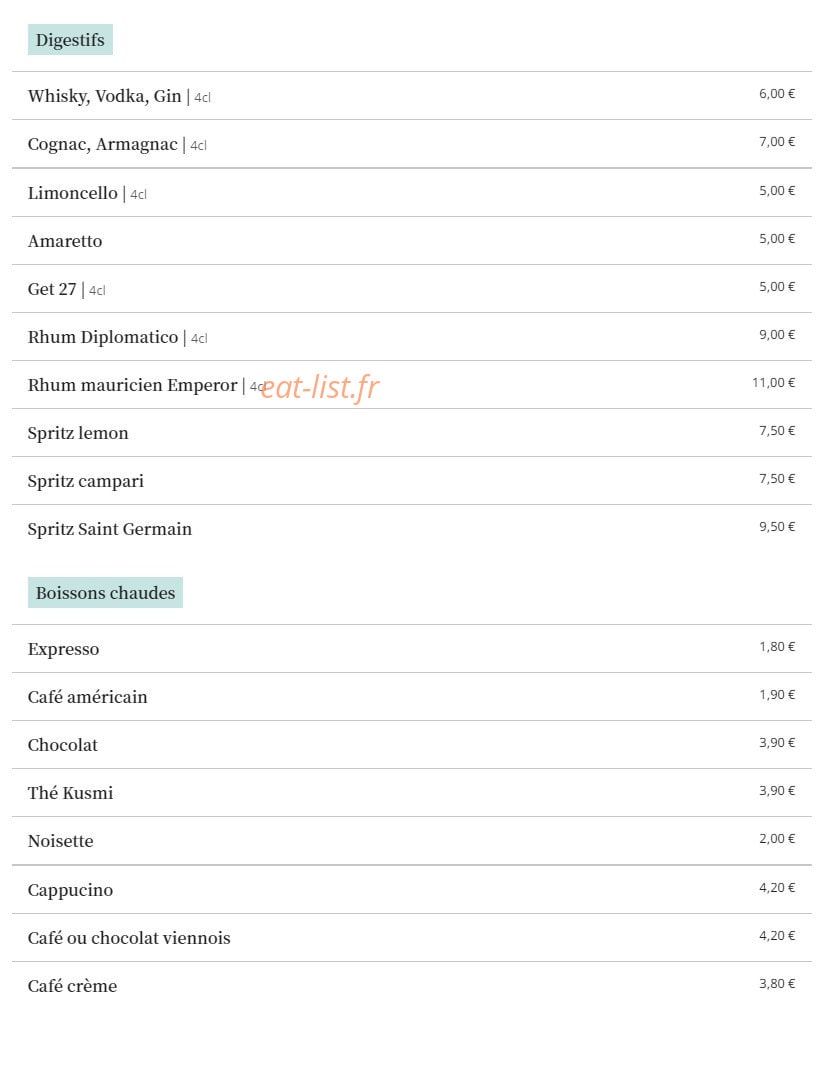
Task: Click the Spritz campari row
Action: (412, 481)
